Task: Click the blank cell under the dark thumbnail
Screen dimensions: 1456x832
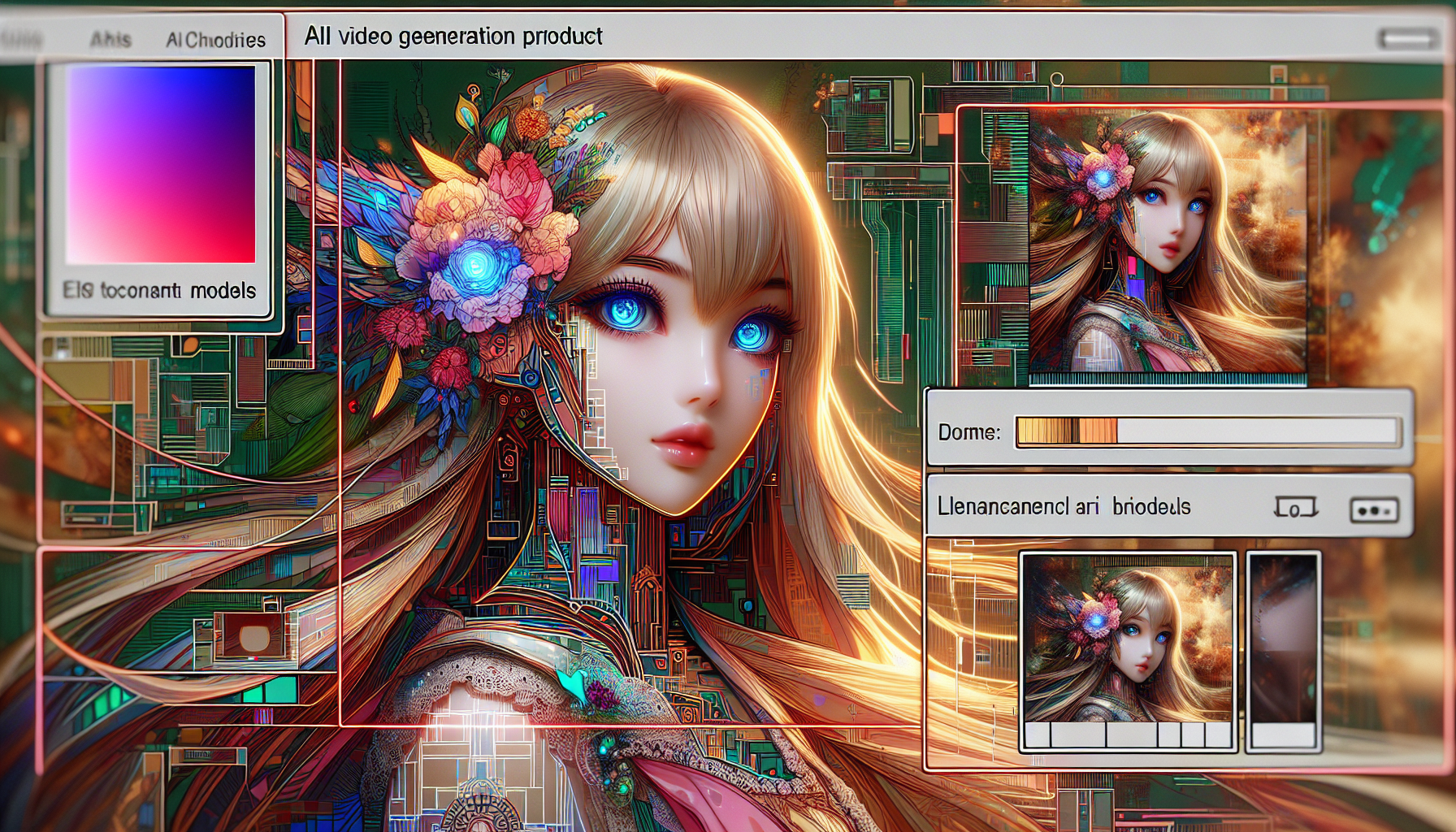Action: coord(1283,735)
